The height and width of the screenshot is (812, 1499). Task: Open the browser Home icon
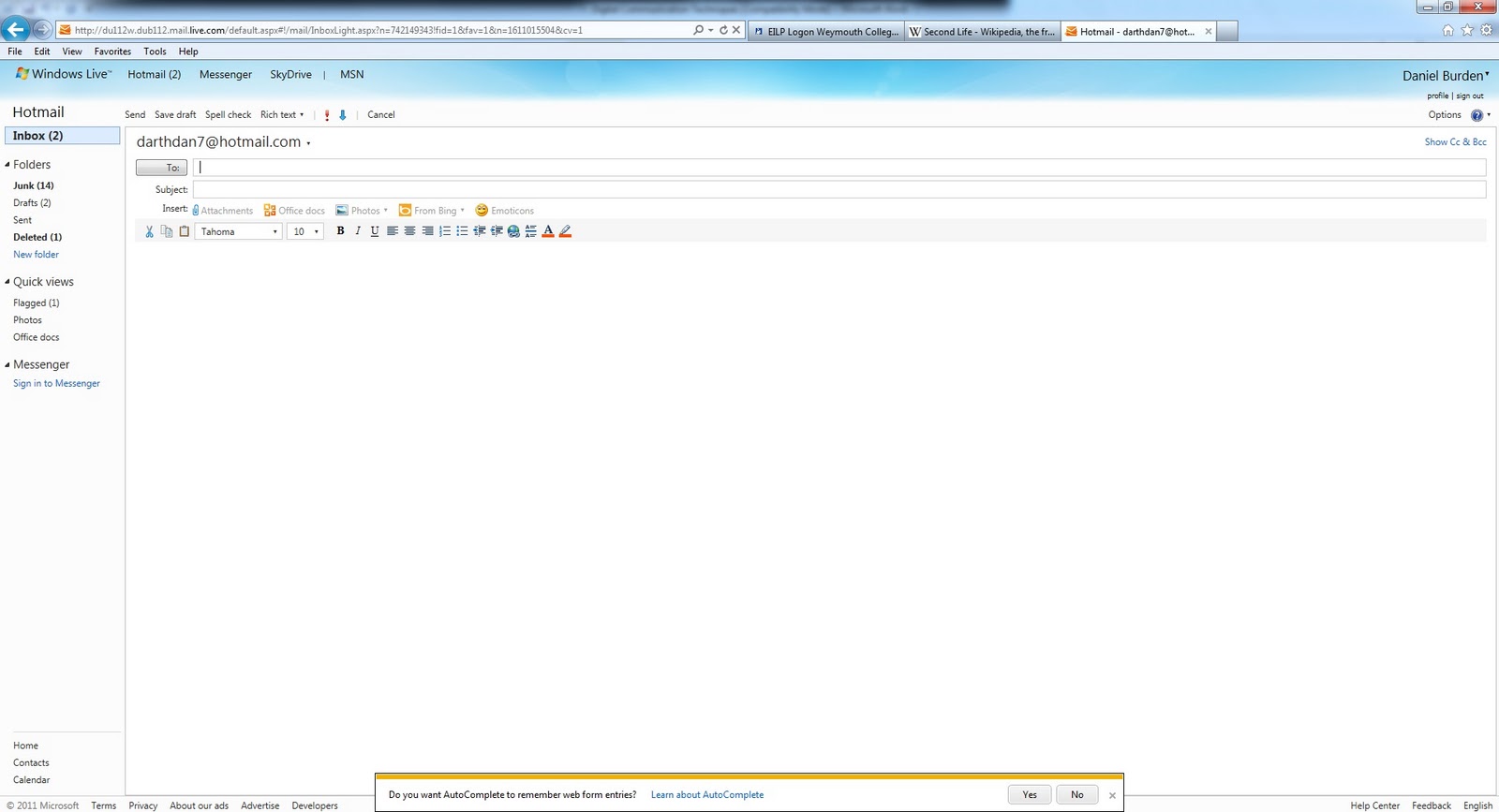click(1448, 30)
